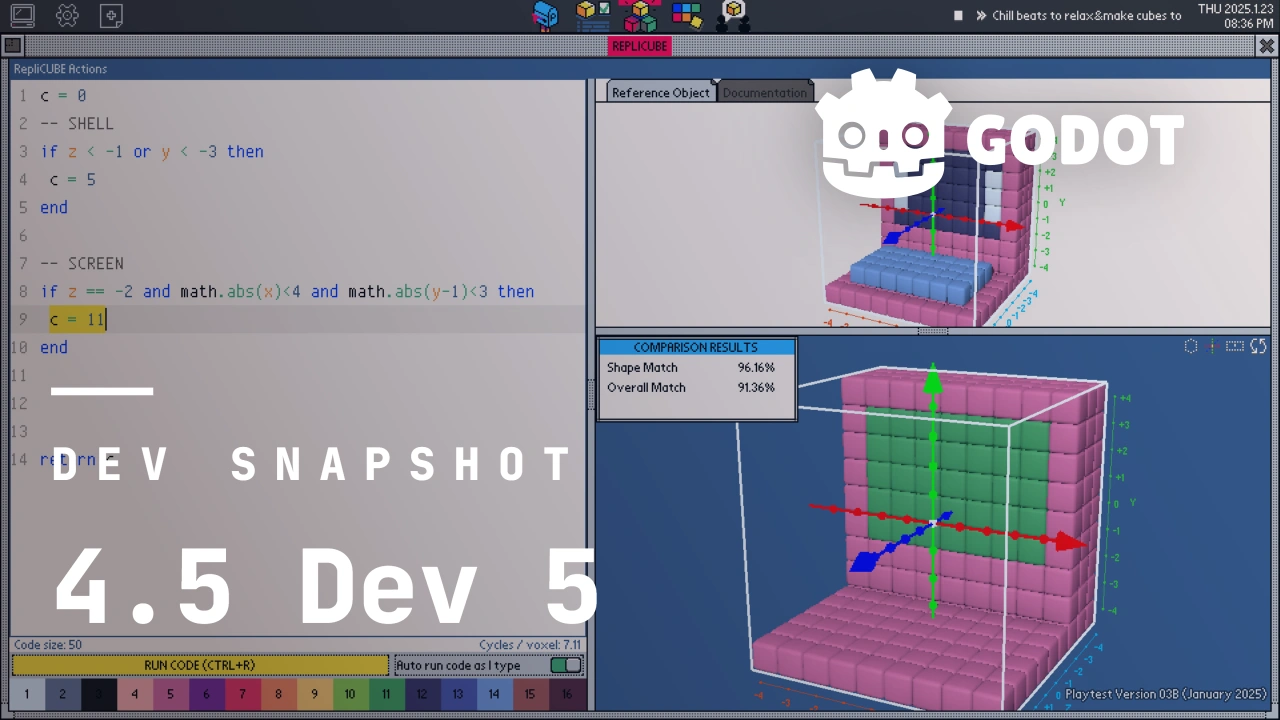Click the bounding box display icon above the 3D view

(1234, 346)
